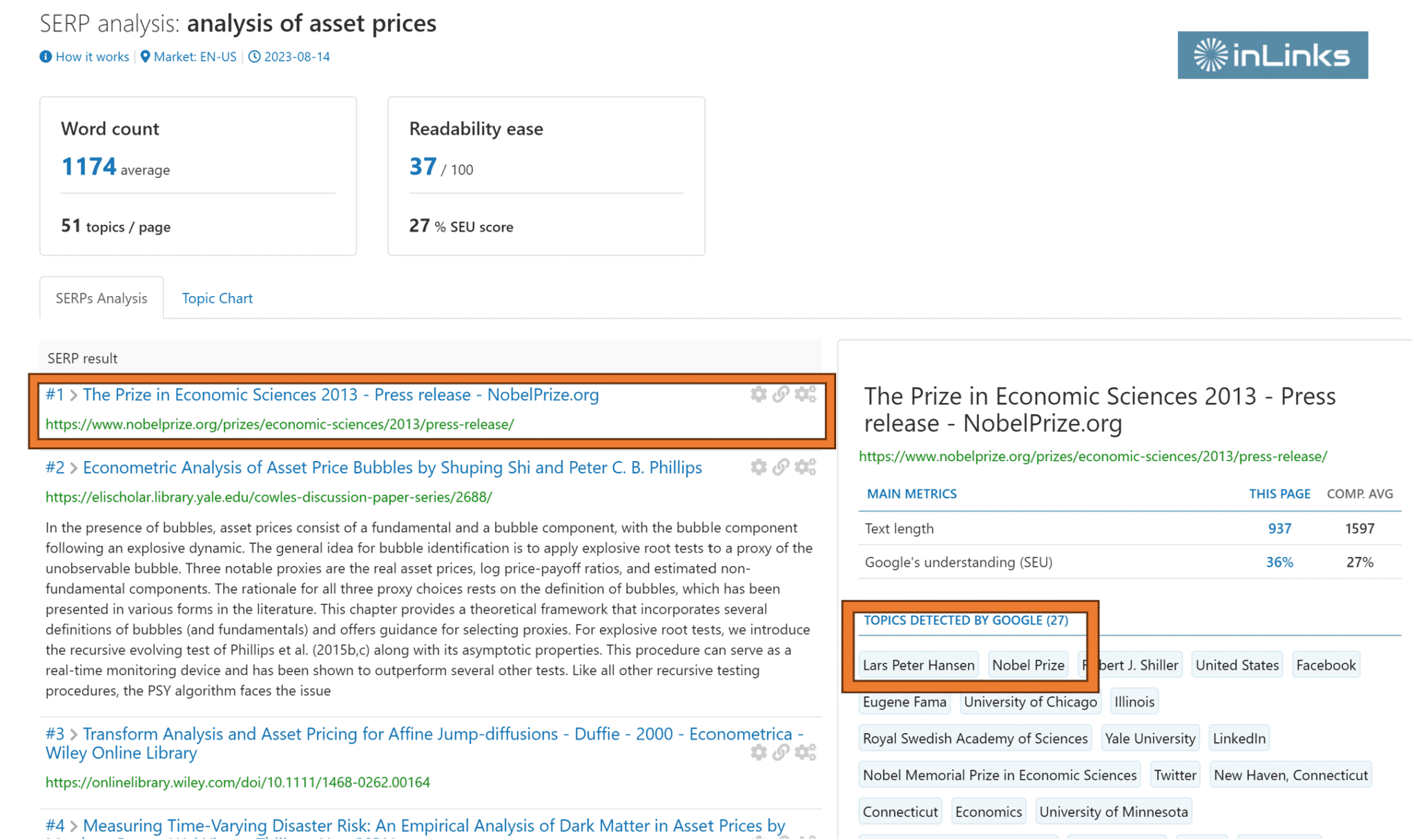Open onlinelibrary.wiley.com URL
This screenshot has width=1414, height=840.
pyautogui.click(x=238, y=782)
